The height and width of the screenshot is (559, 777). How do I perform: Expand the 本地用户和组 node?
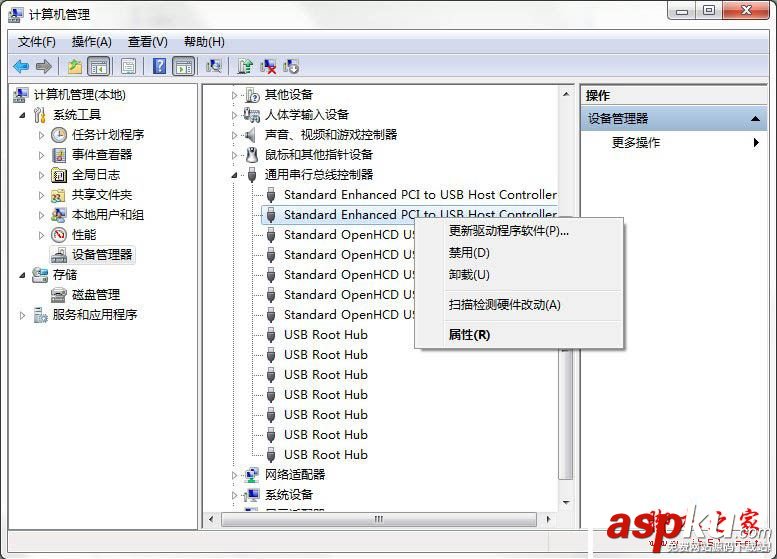[x=42, y=215]
